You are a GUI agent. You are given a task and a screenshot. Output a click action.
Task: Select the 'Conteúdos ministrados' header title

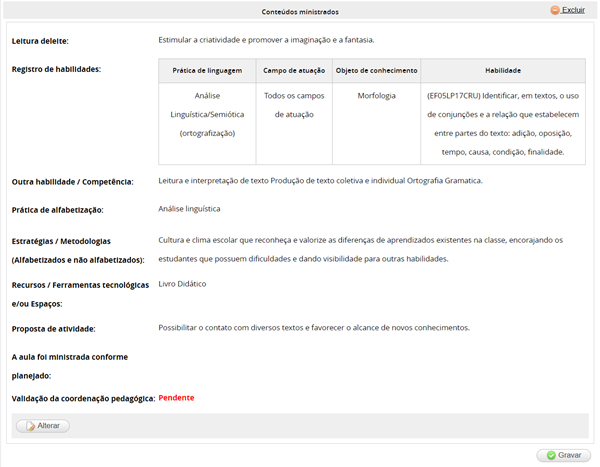300,12
